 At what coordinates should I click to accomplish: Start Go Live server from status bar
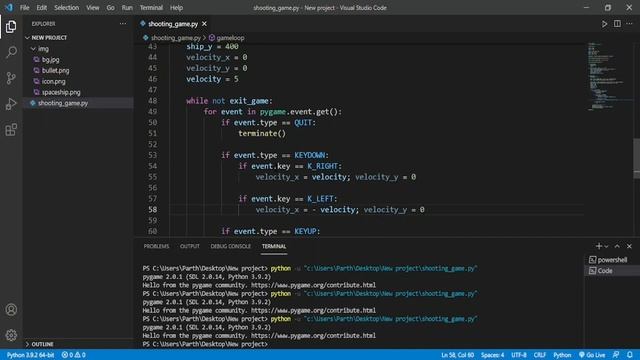592,355
